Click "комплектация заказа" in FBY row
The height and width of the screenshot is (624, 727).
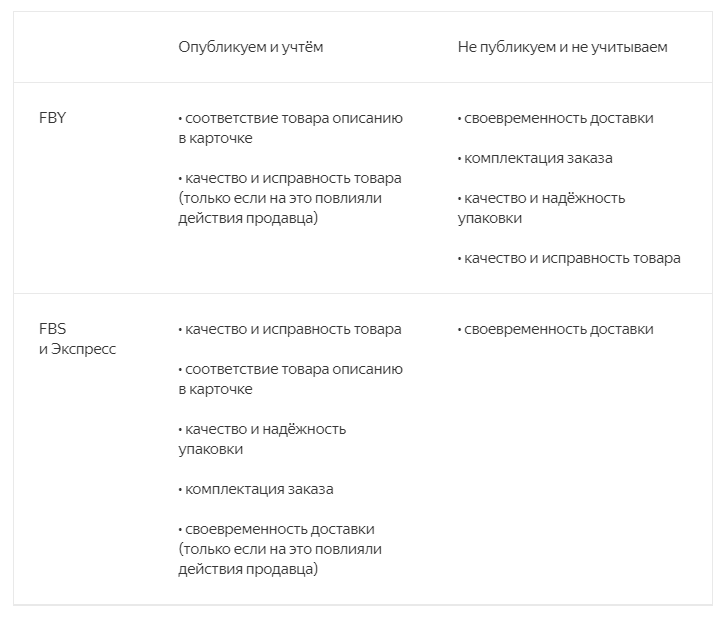[x=535, y=158]
